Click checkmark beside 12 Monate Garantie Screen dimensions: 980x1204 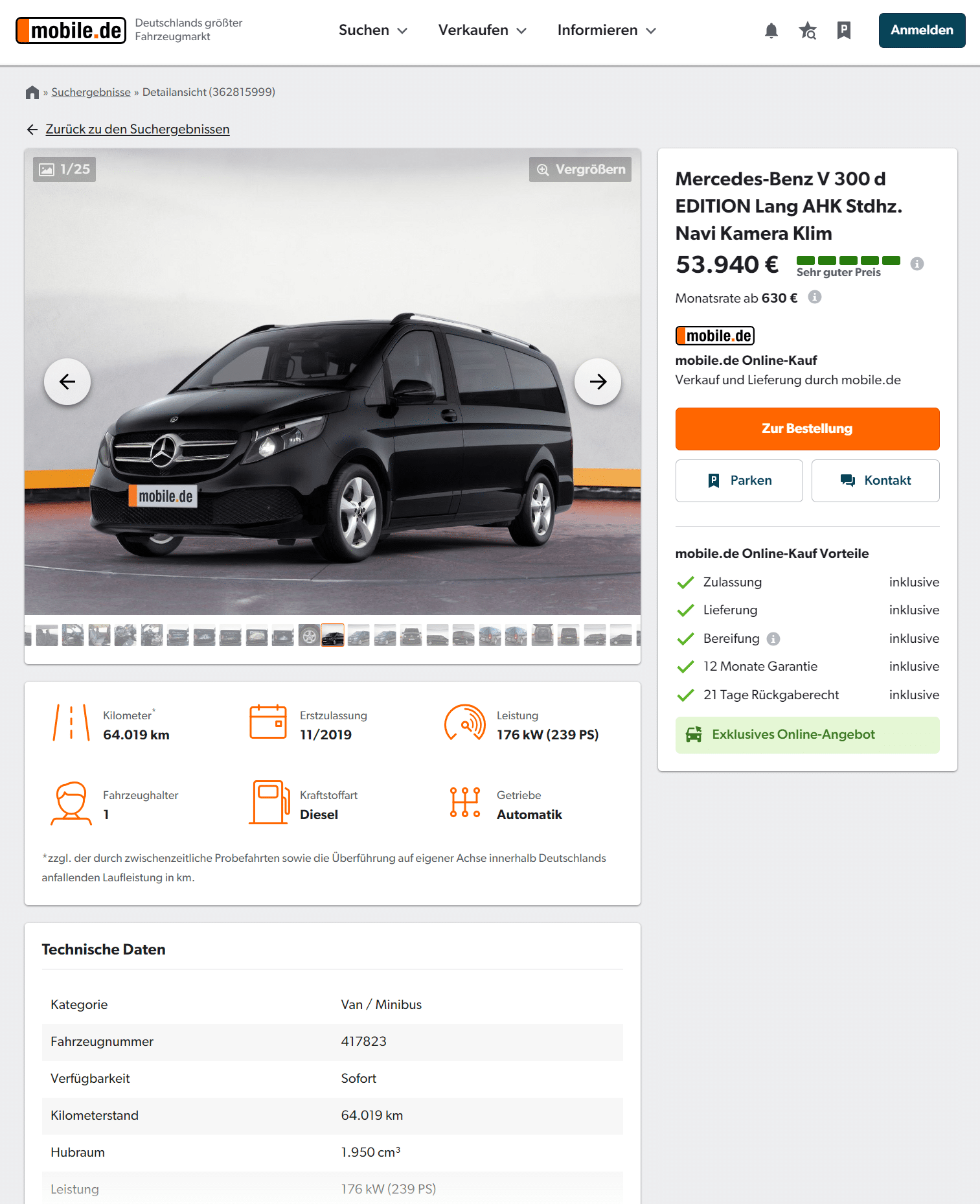pyautogui.click(x=685, y=667)
